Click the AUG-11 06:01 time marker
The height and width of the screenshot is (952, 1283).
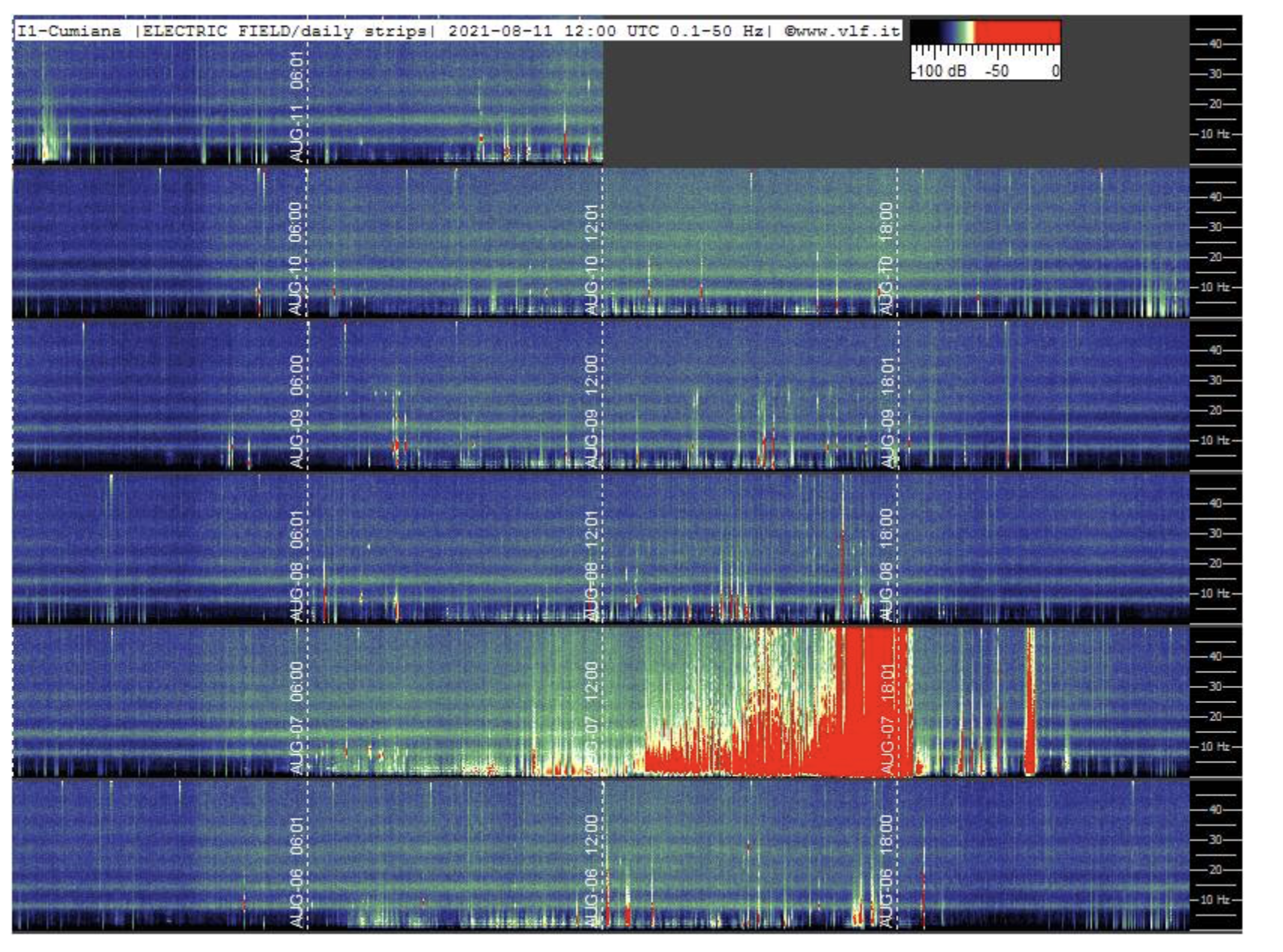(297, 105)
